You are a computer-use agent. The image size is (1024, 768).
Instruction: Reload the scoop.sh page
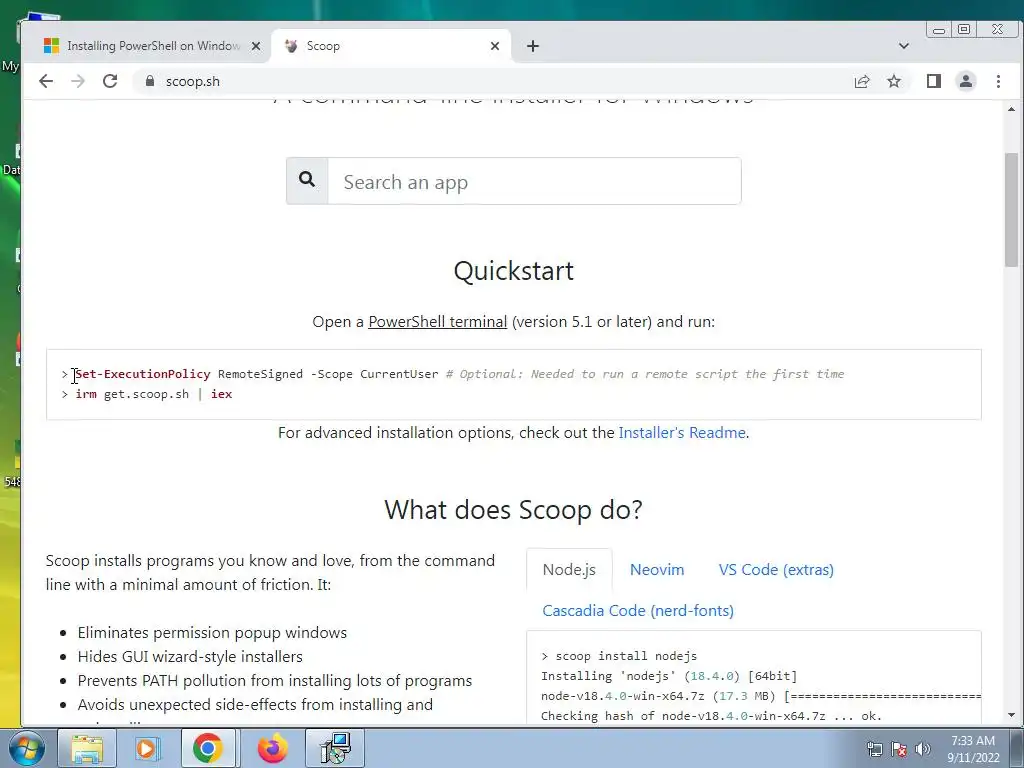[x=110, y=81]
